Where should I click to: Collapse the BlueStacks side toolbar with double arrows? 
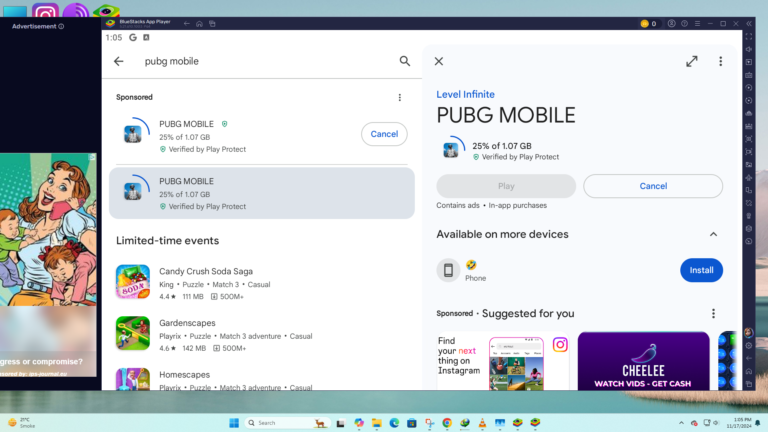(x=749, y=24)
